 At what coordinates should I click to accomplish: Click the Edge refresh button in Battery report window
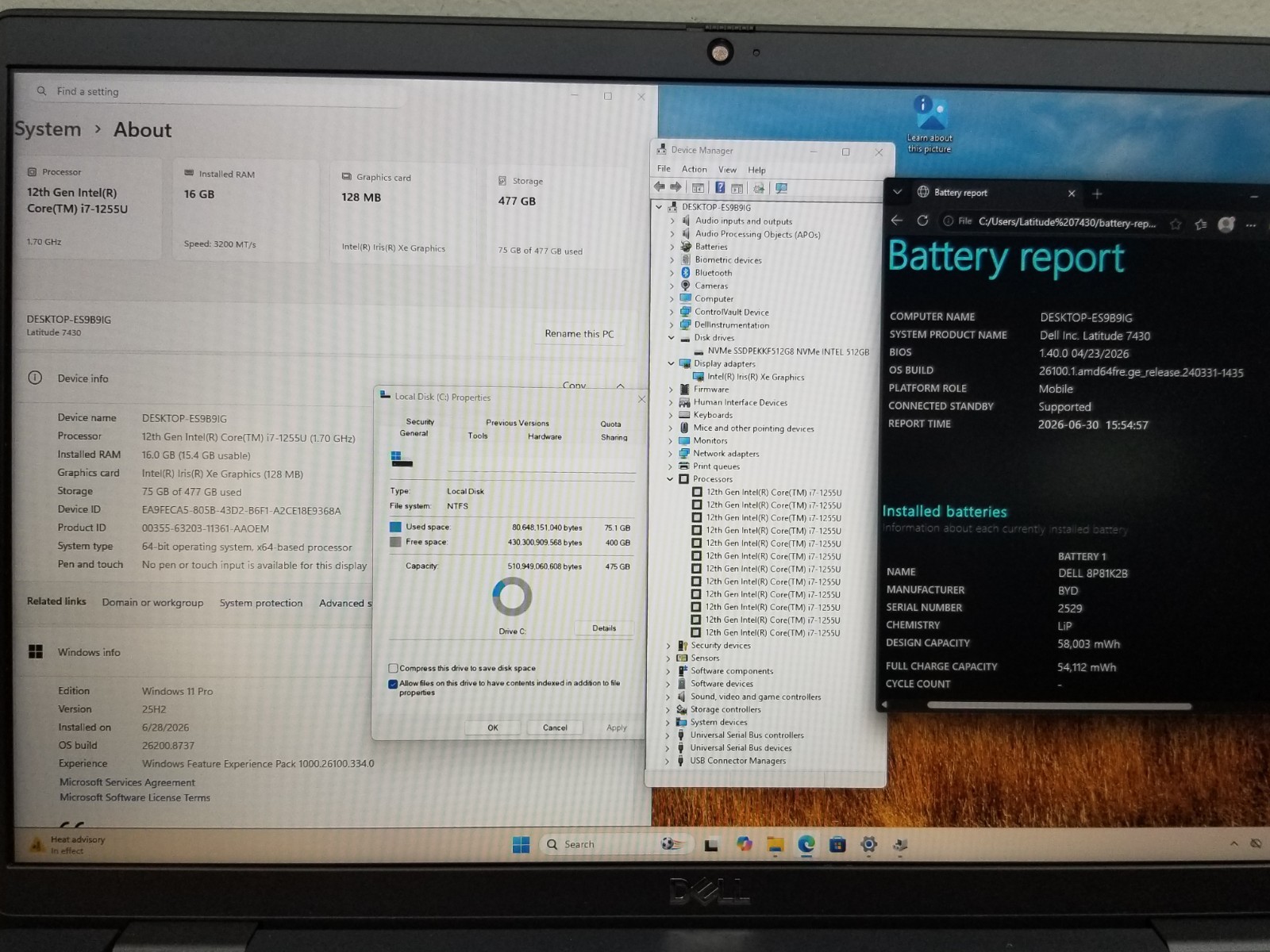coord(922,221)
